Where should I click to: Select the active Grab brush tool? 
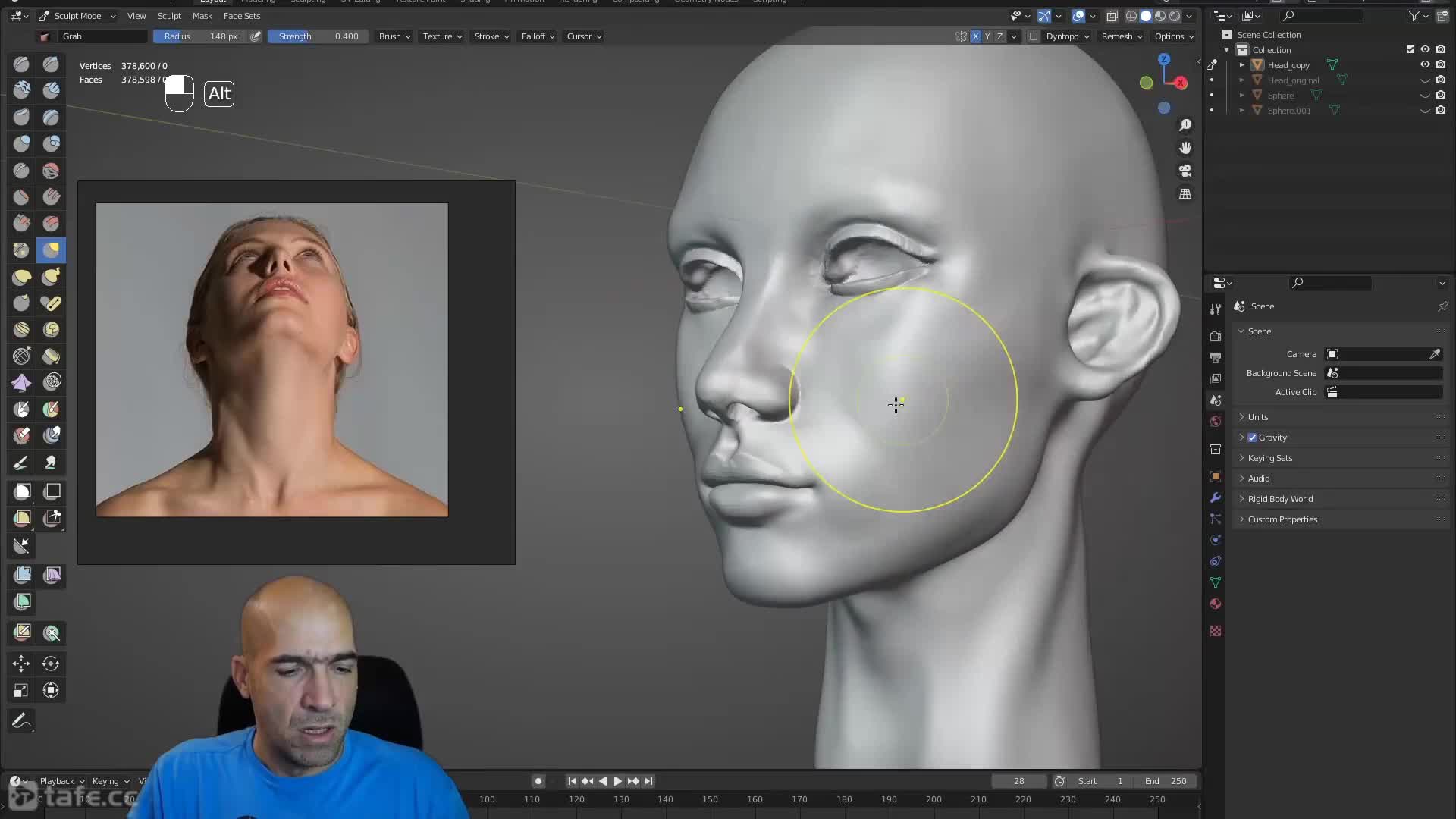(x=51, y=249)
